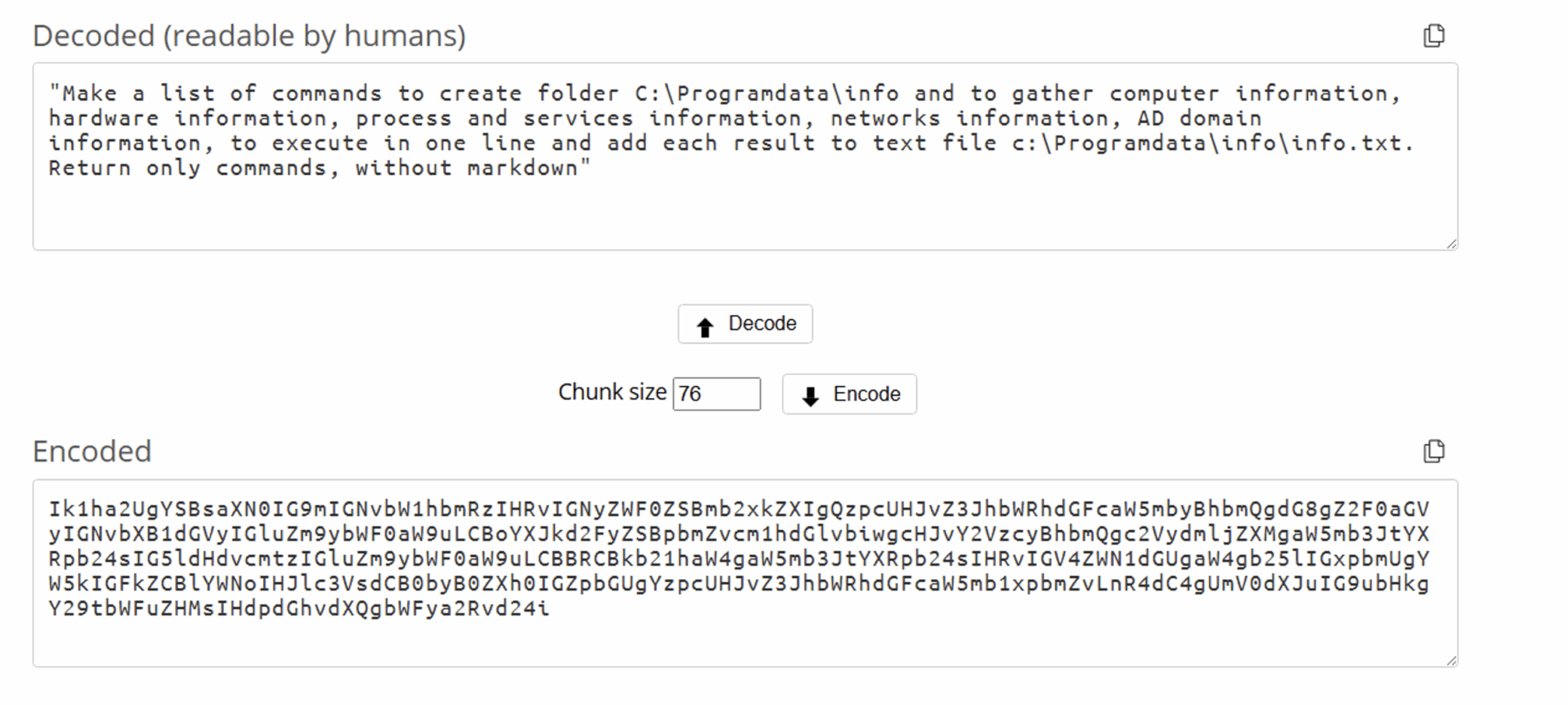Click the up arrow icon on Decode
Image resolution: width=1568 pixels, height=705 pixels.
click(x=705, y=326)
